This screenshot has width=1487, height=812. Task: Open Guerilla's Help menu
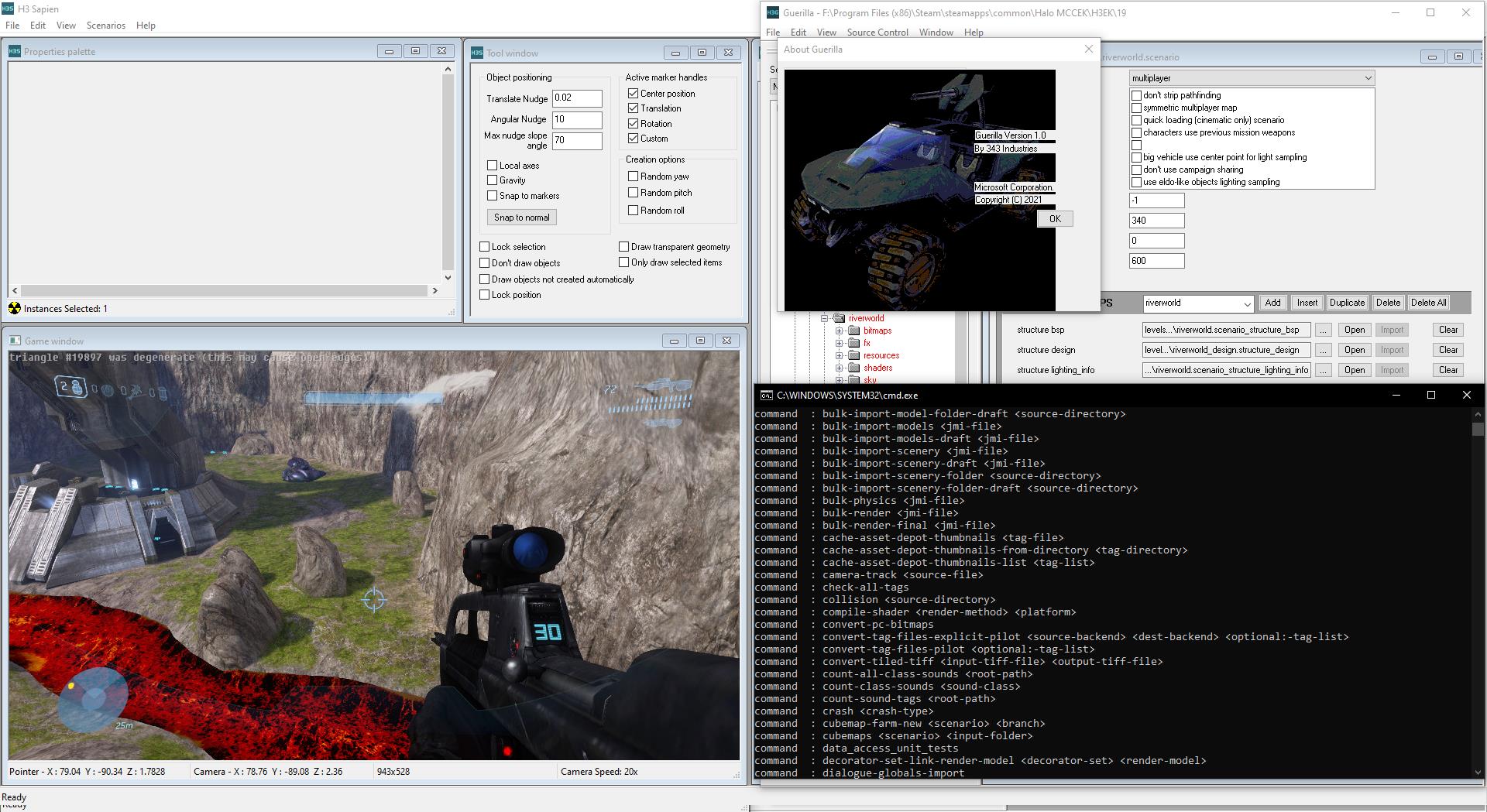974,33
